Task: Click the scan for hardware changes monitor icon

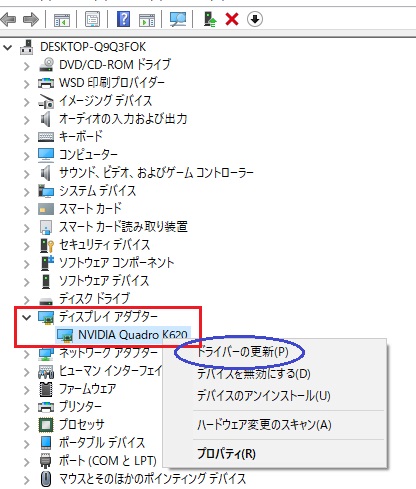Action: (178, 19)
